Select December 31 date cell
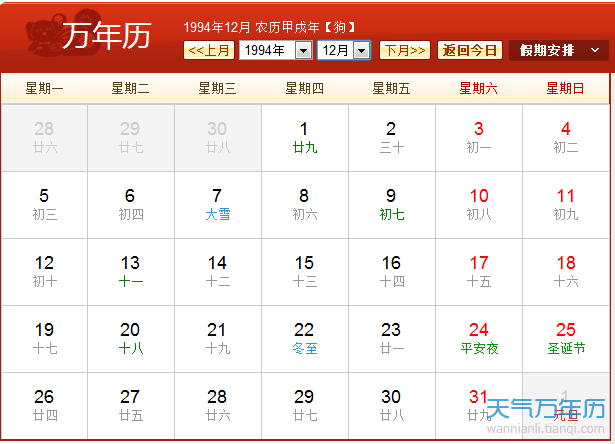The height and width of the screenshot is (444, 615). tap(478, 404)
